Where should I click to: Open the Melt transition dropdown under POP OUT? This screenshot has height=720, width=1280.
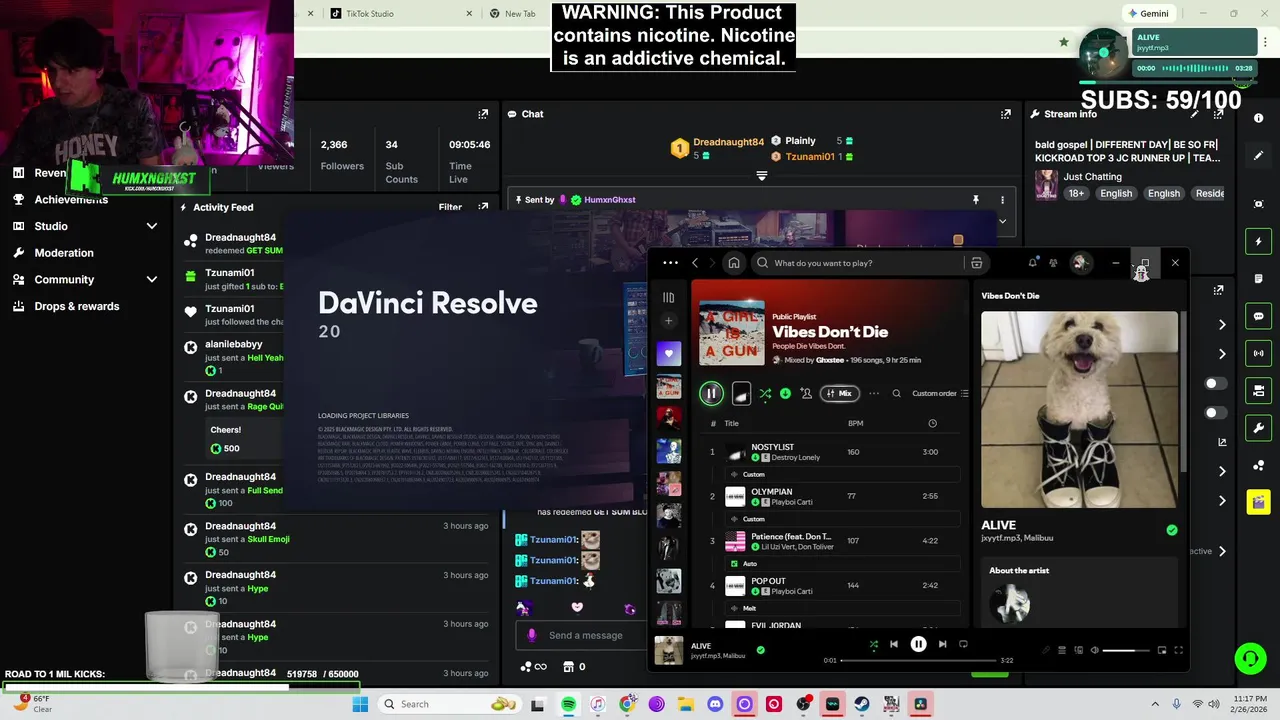click(x=842, y=608)
